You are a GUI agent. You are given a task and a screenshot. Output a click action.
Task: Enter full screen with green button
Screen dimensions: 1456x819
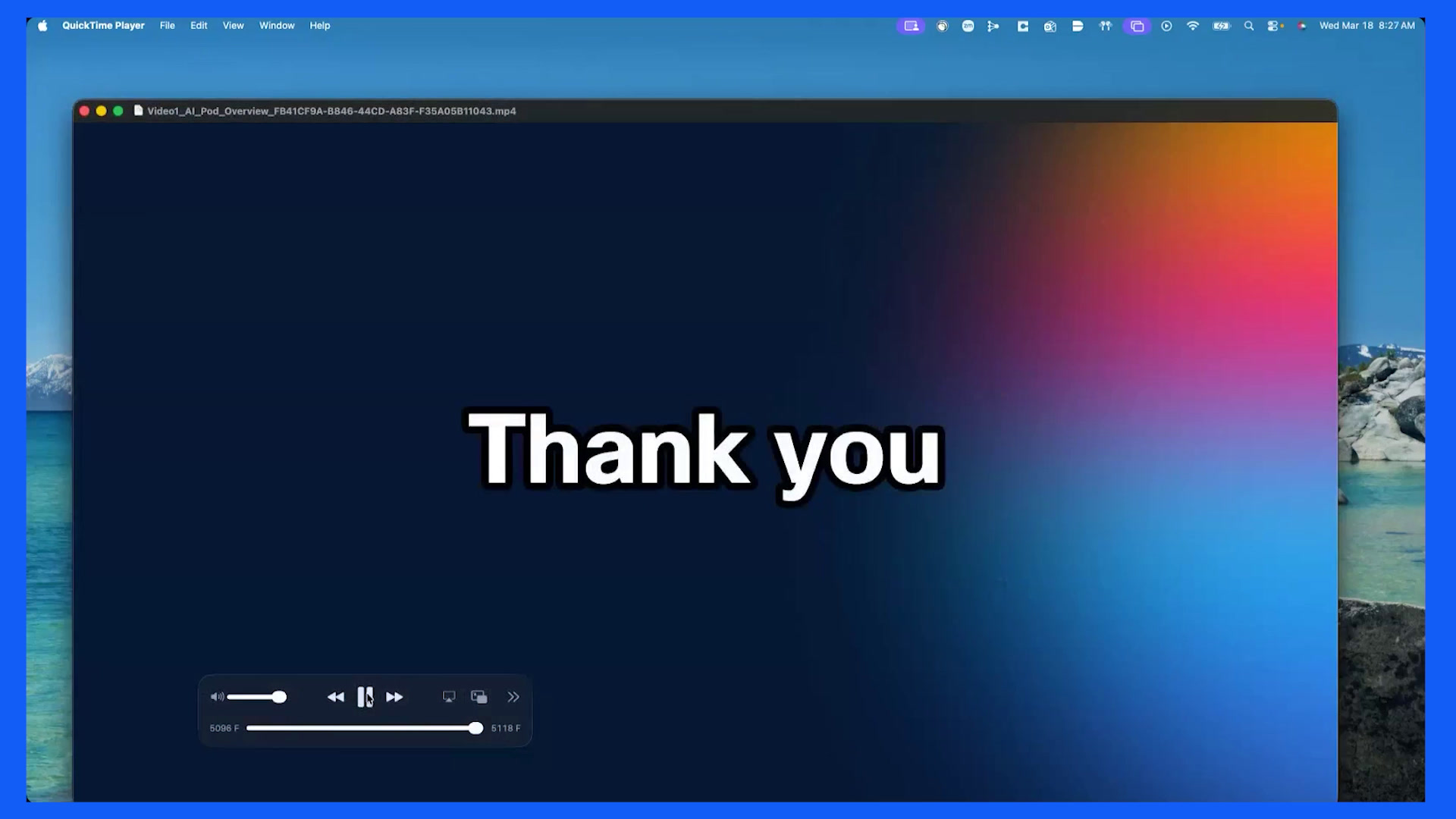[118, 111]
